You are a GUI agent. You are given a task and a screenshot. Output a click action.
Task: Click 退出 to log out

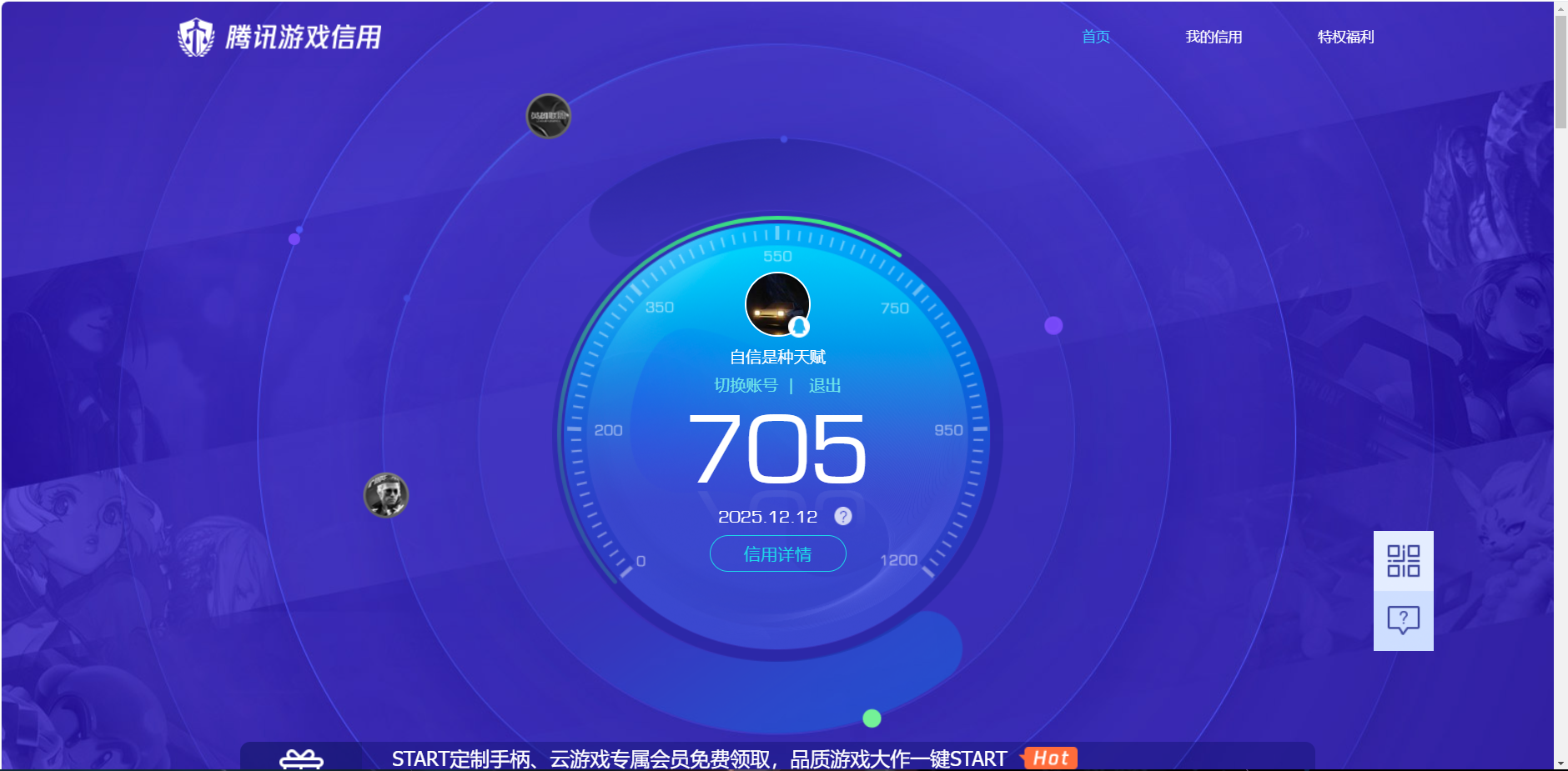(824, 384)
